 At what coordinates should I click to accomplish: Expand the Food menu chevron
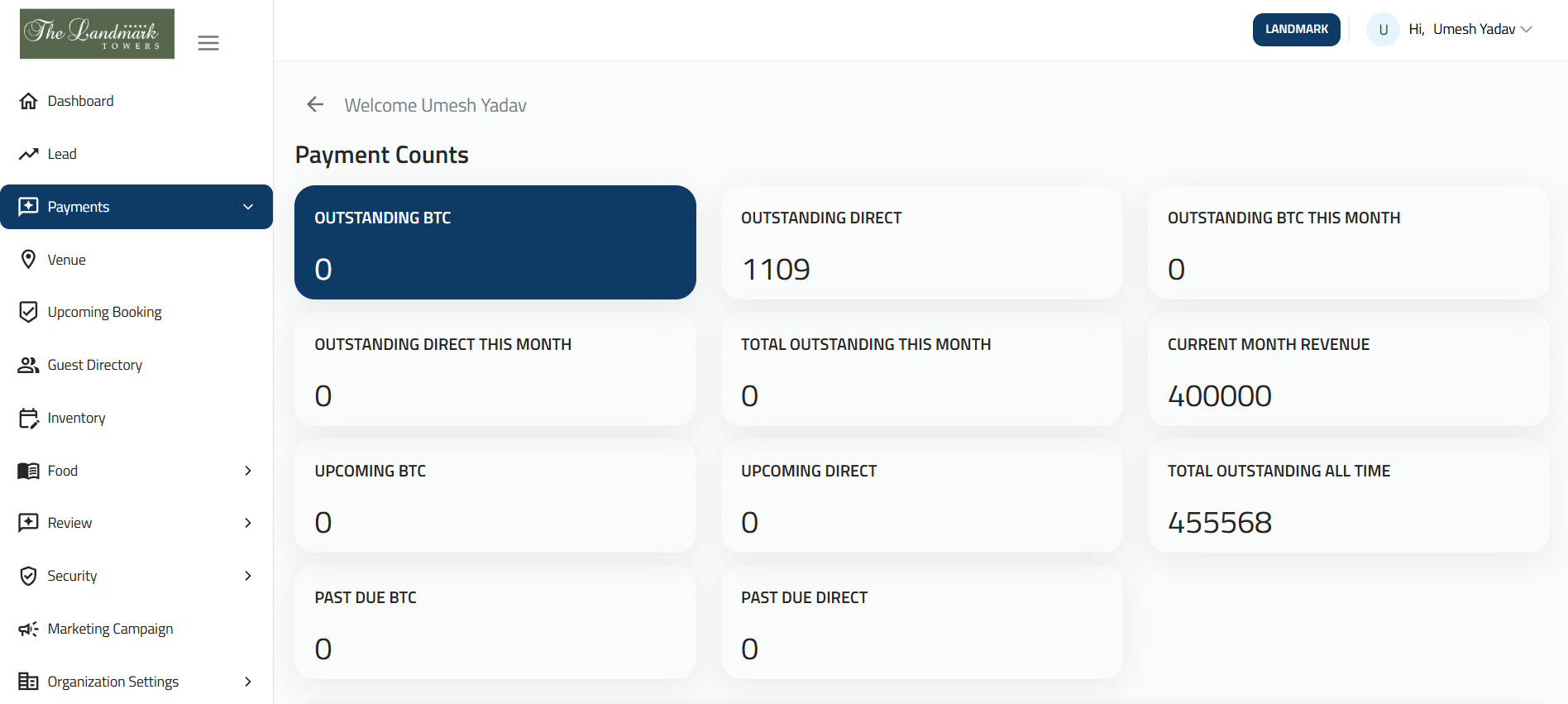[x=247, y=470]
